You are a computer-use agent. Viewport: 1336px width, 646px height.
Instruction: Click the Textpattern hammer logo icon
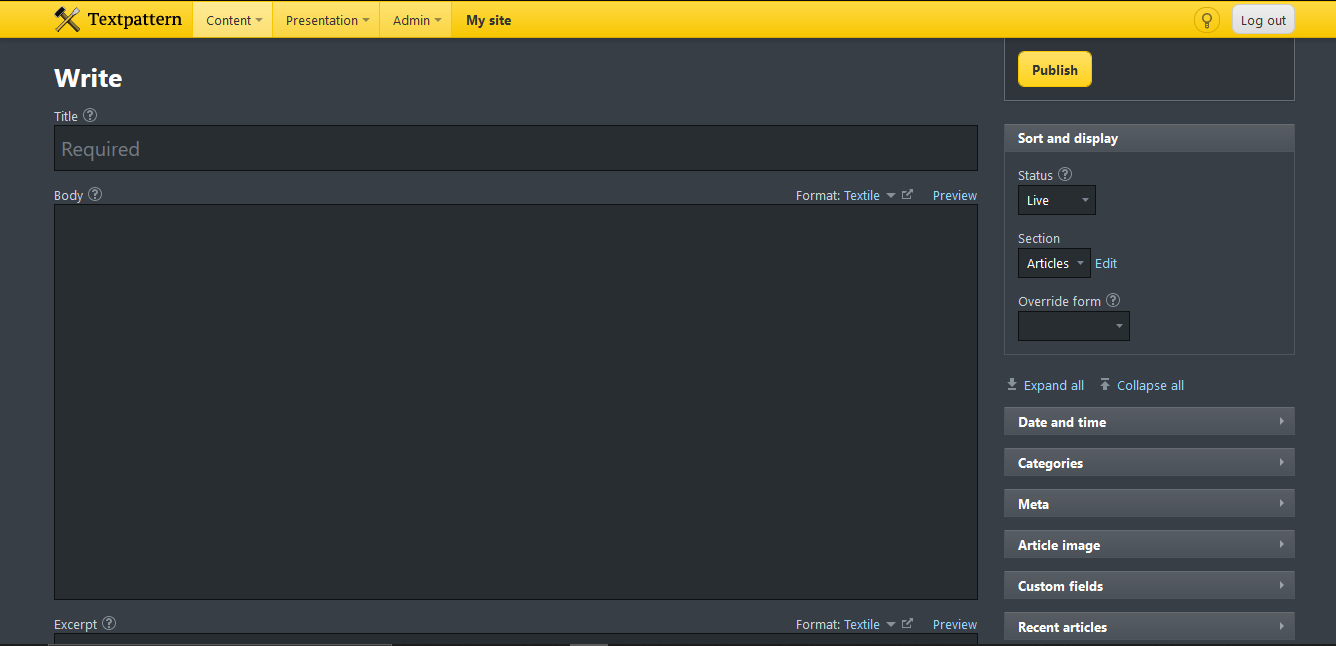67,19
